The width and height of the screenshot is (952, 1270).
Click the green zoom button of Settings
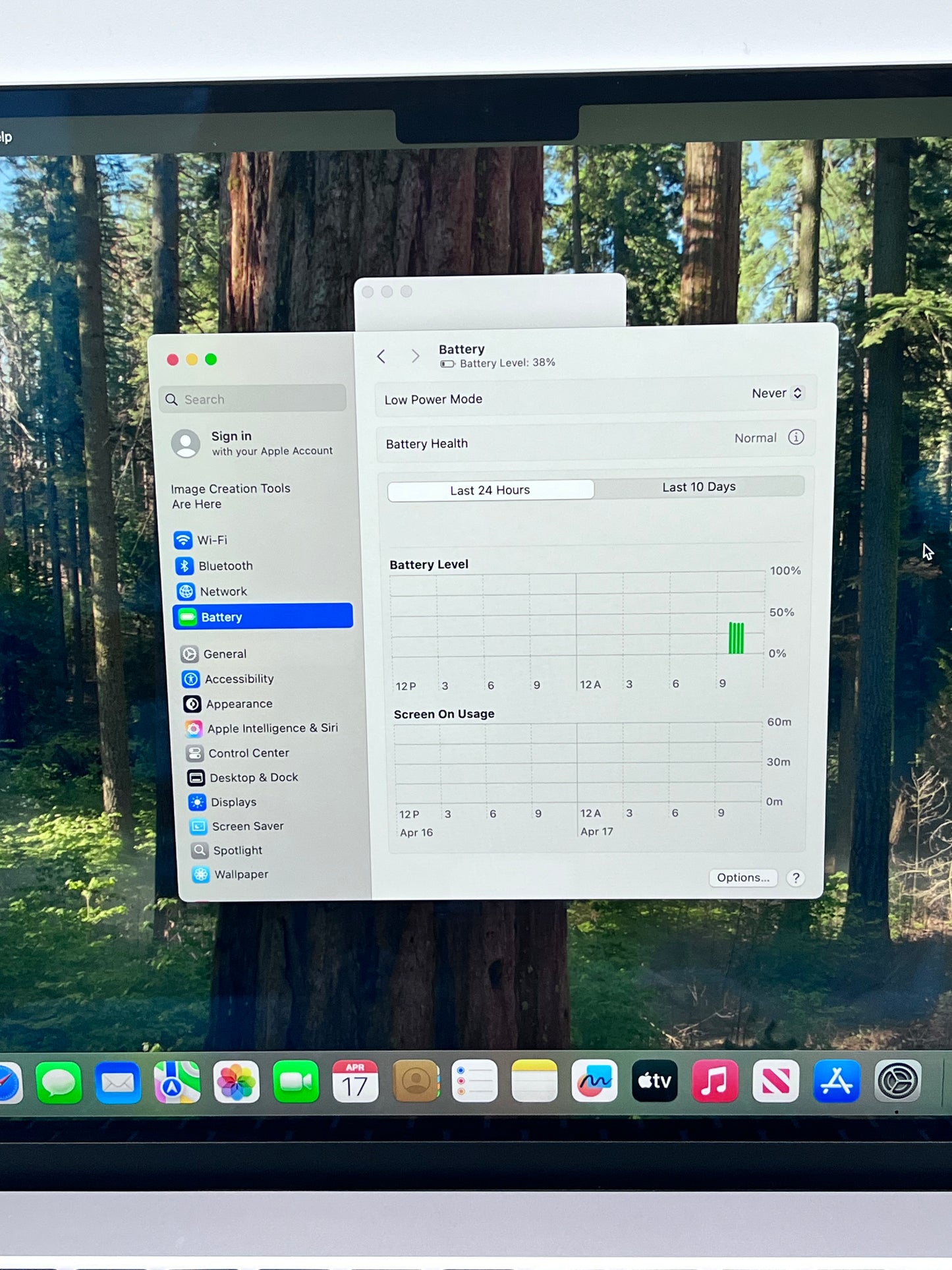pyautogui.click(x=211, y=359)
